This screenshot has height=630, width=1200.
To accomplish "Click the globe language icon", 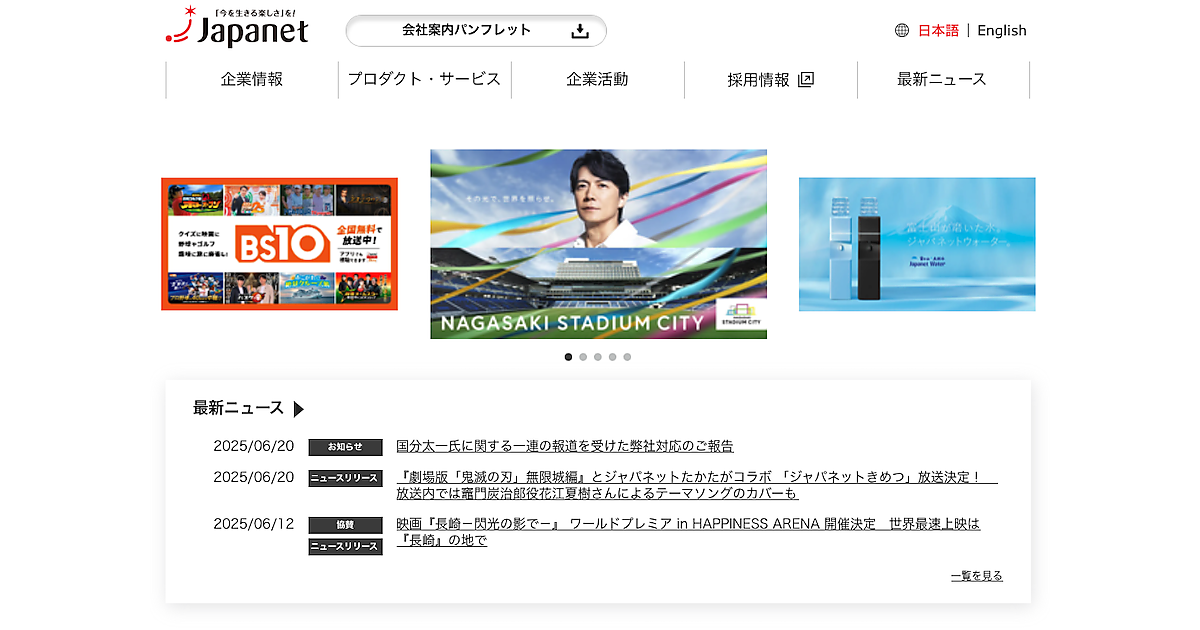I will pos(902,30).
